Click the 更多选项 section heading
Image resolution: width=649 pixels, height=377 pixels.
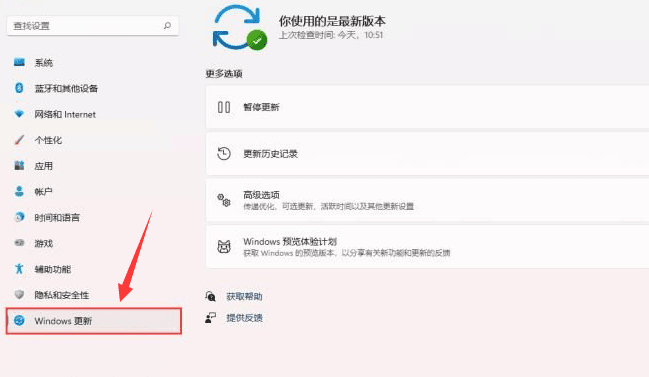click(x=224, y=74)
